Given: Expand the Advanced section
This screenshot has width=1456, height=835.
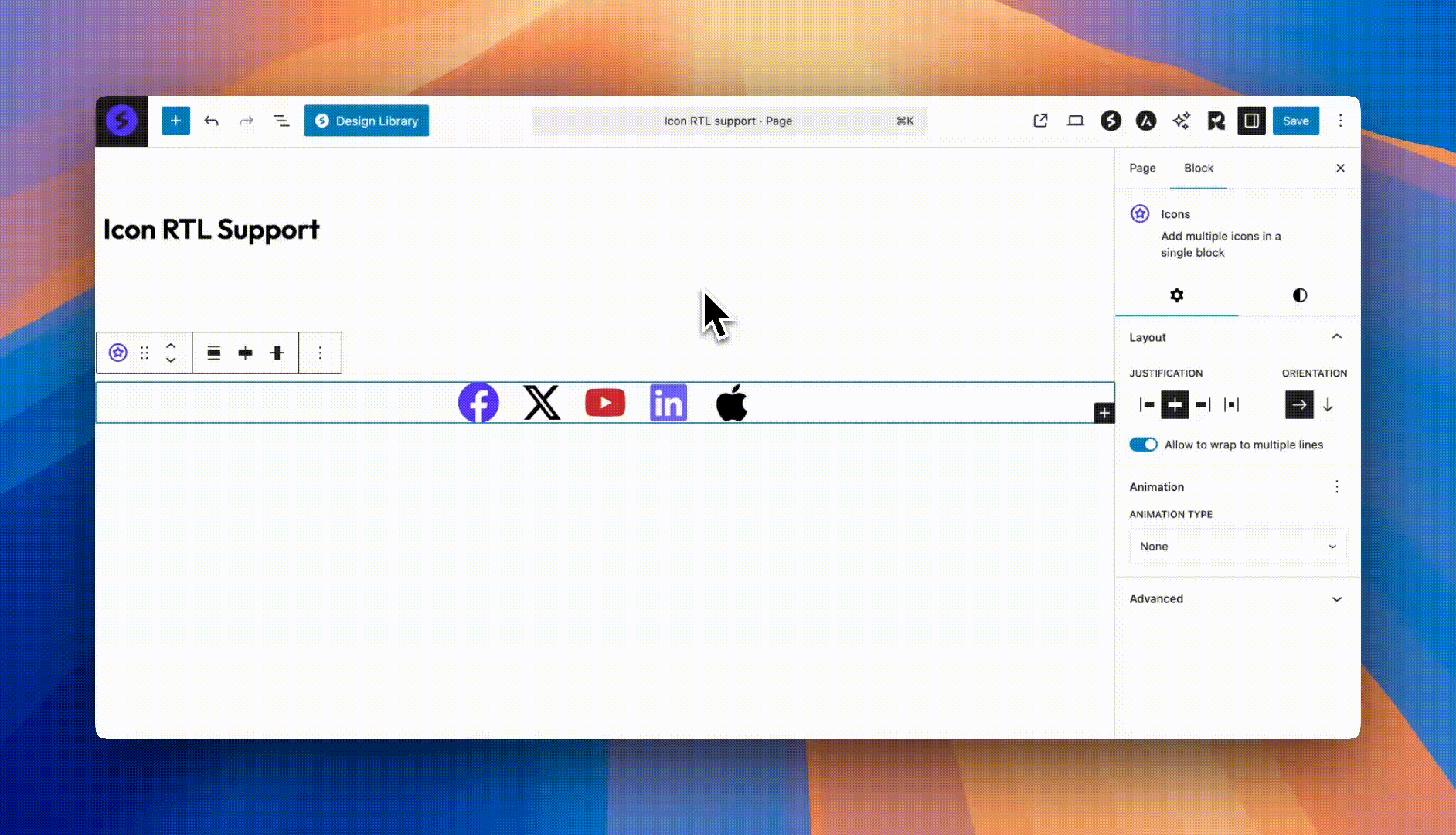Looking at the screenshot, I should click(1237, 599).
